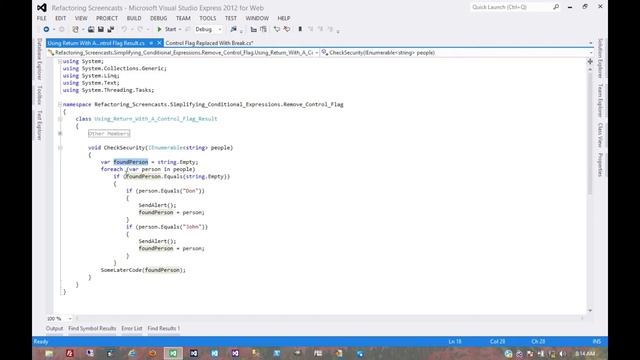Screen dimensions: 640x360
Task: Click the SomeLaterCode(foundPerson) call text
Action: (x=143, y=270)
